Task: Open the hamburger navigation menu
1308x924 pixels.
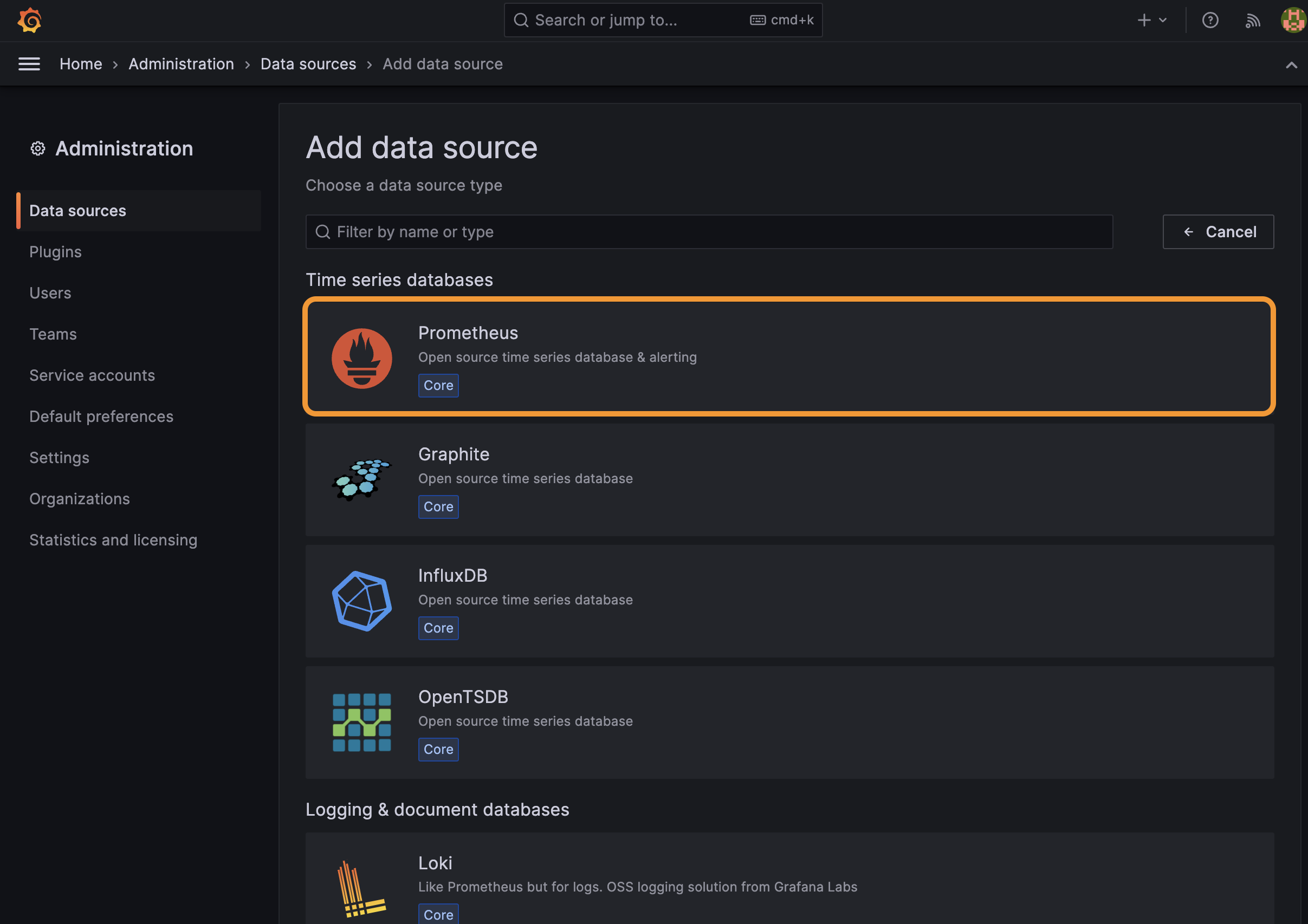Action: 29,64
